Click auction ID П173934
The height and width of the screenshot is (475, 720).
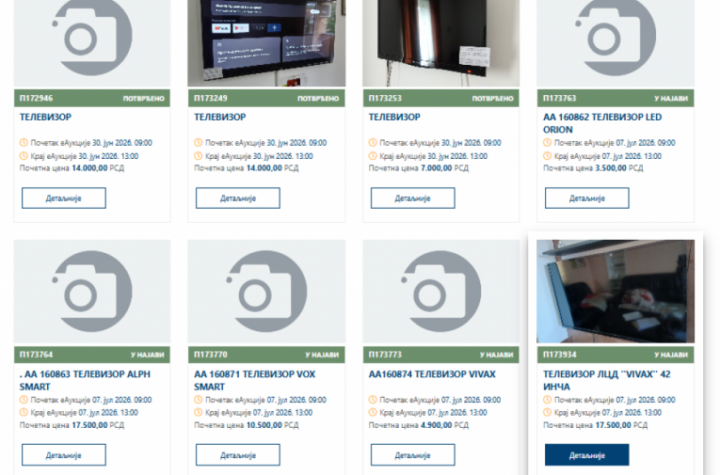[560, 355]
